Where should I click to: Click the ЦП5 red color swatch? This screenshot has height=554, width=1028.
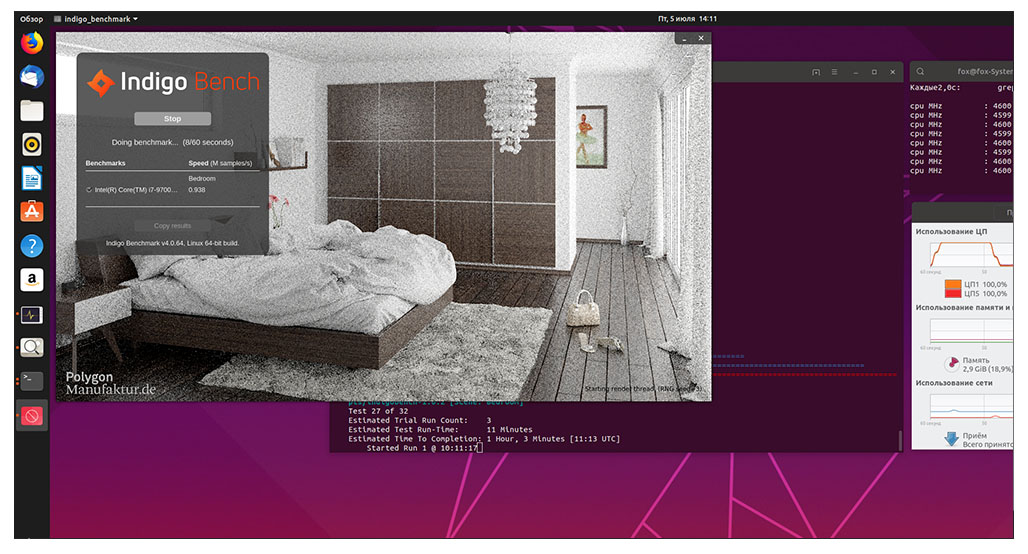click(953, 294)
